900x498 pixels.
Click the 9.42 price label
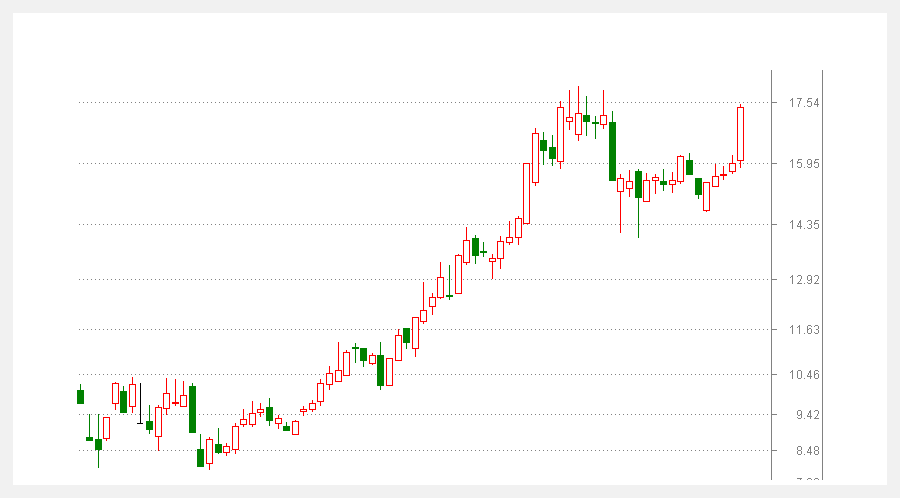[808, 415]
